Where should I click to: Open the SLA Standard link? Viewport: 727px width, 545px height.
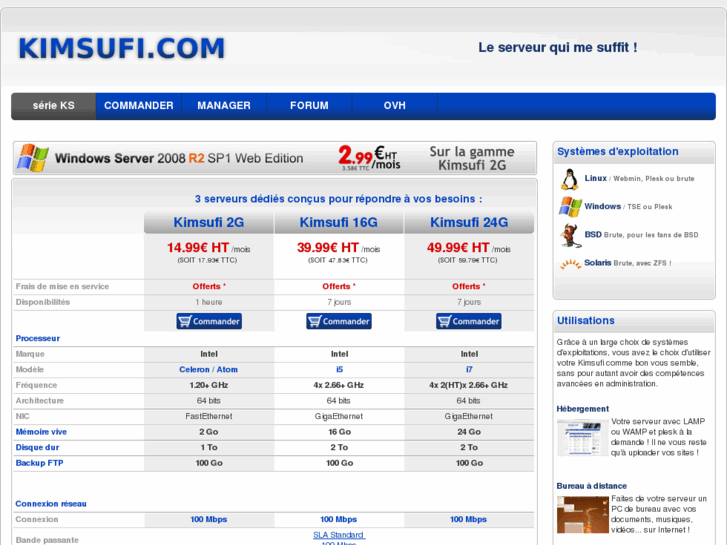point(339,535)
